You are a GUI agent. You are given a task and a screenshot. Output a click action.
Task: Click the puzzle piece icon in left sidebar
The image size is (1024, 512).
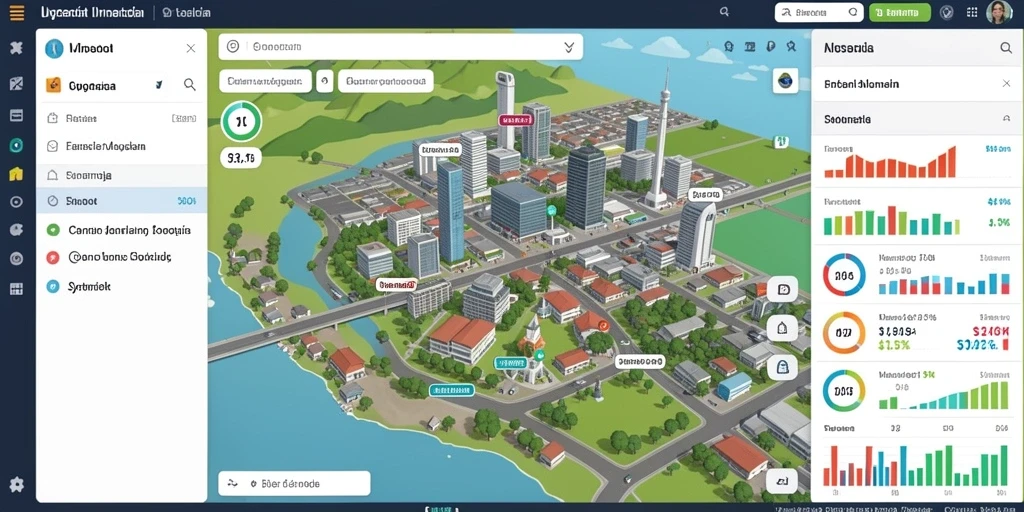coord(16,48)
